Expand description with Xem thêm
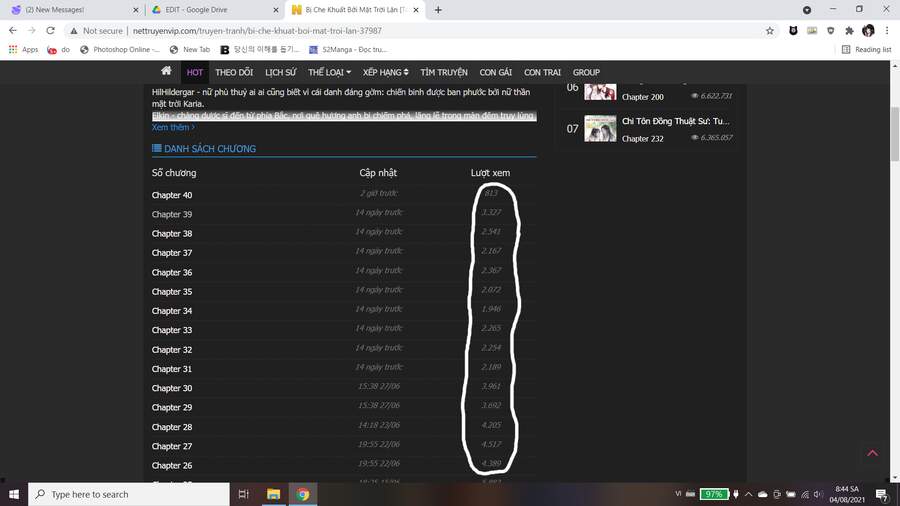 173,128
